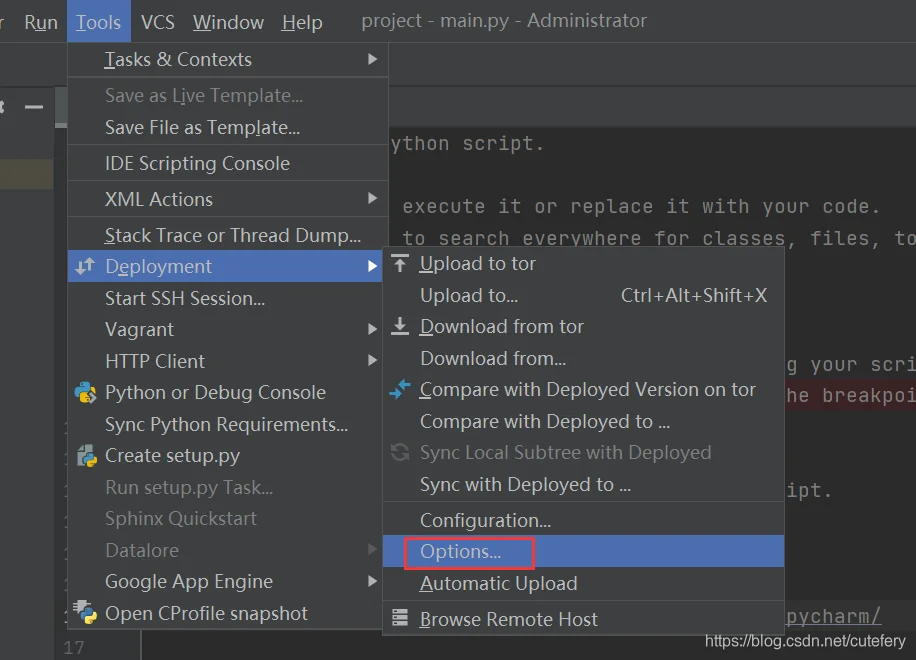Toggle Automatic Upload in Deployment submenu
Image resolution: width=916 pixels, height=660 pixels.
pyautogui.click(x=498, y=583)
